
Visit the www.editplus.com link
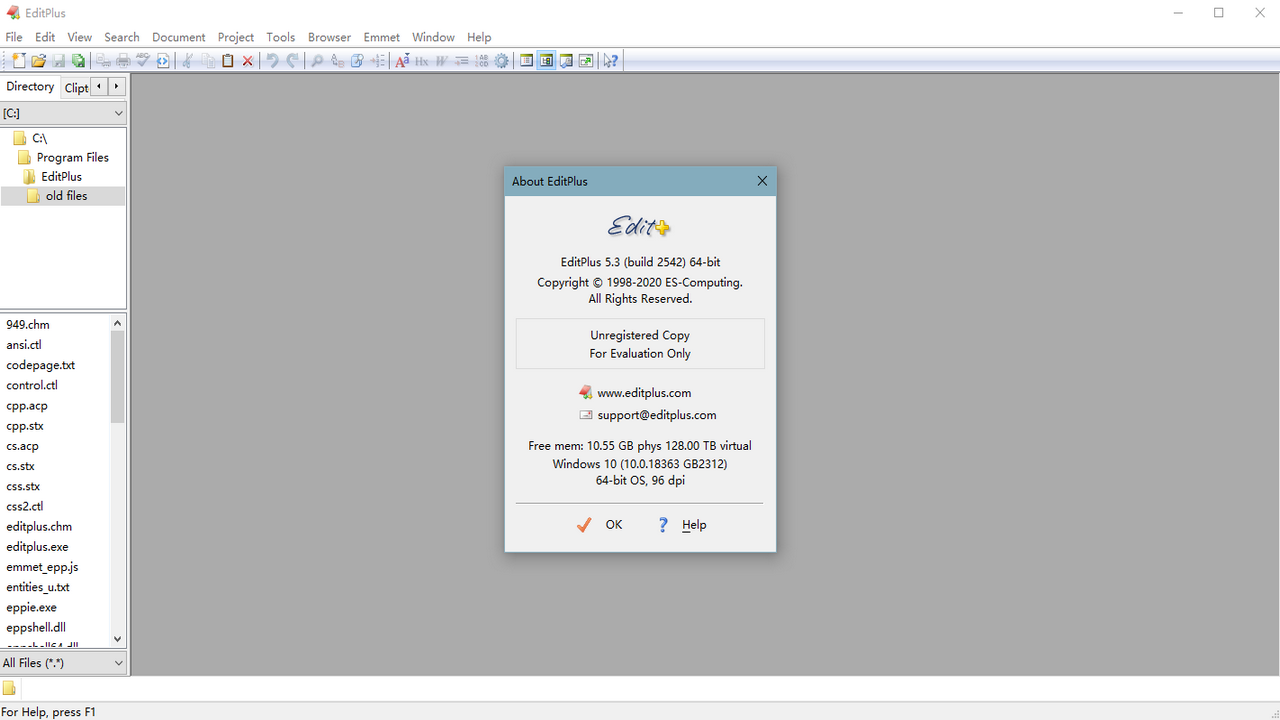[x=645, y=392]
